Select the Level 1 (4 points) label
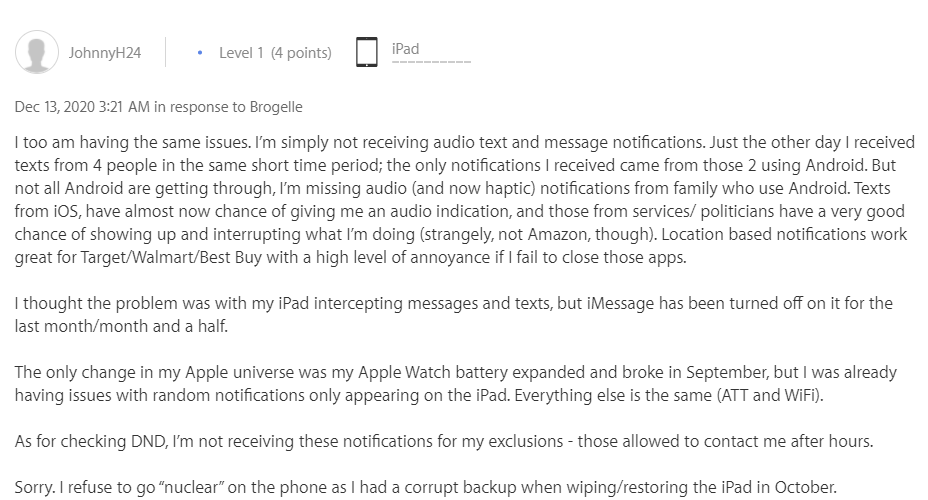Image resolution: width=928 pixels, height=500 pixels. [275, 53]
